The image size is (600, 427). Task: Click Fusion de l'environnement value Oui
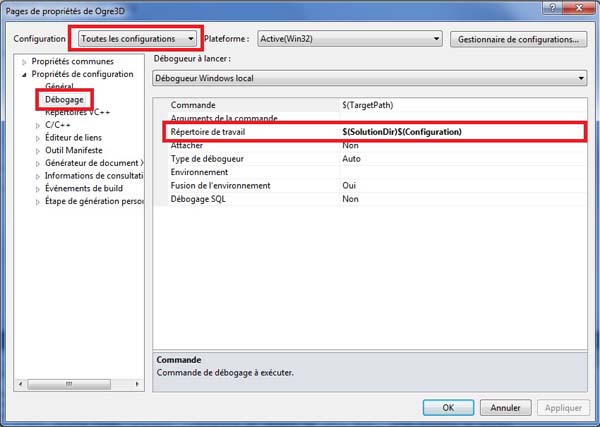click(x=460, y=185)
